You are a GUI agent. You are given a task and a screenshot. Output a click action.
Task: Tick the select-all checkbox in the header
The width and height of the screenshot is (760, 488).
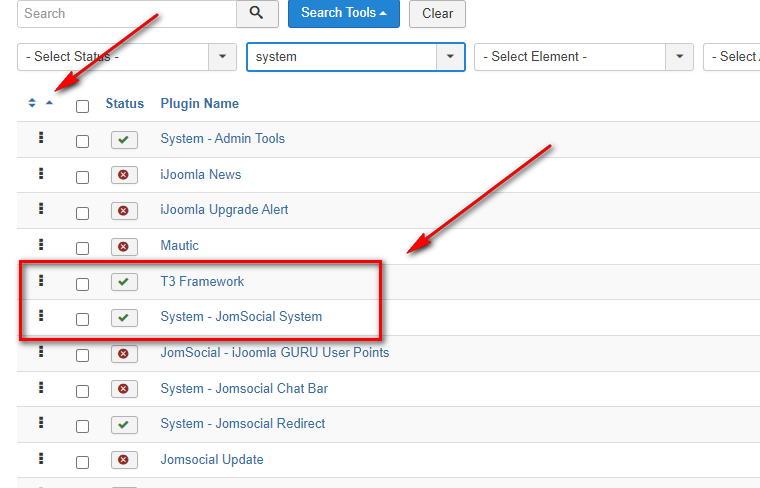(x=82, y=106)
